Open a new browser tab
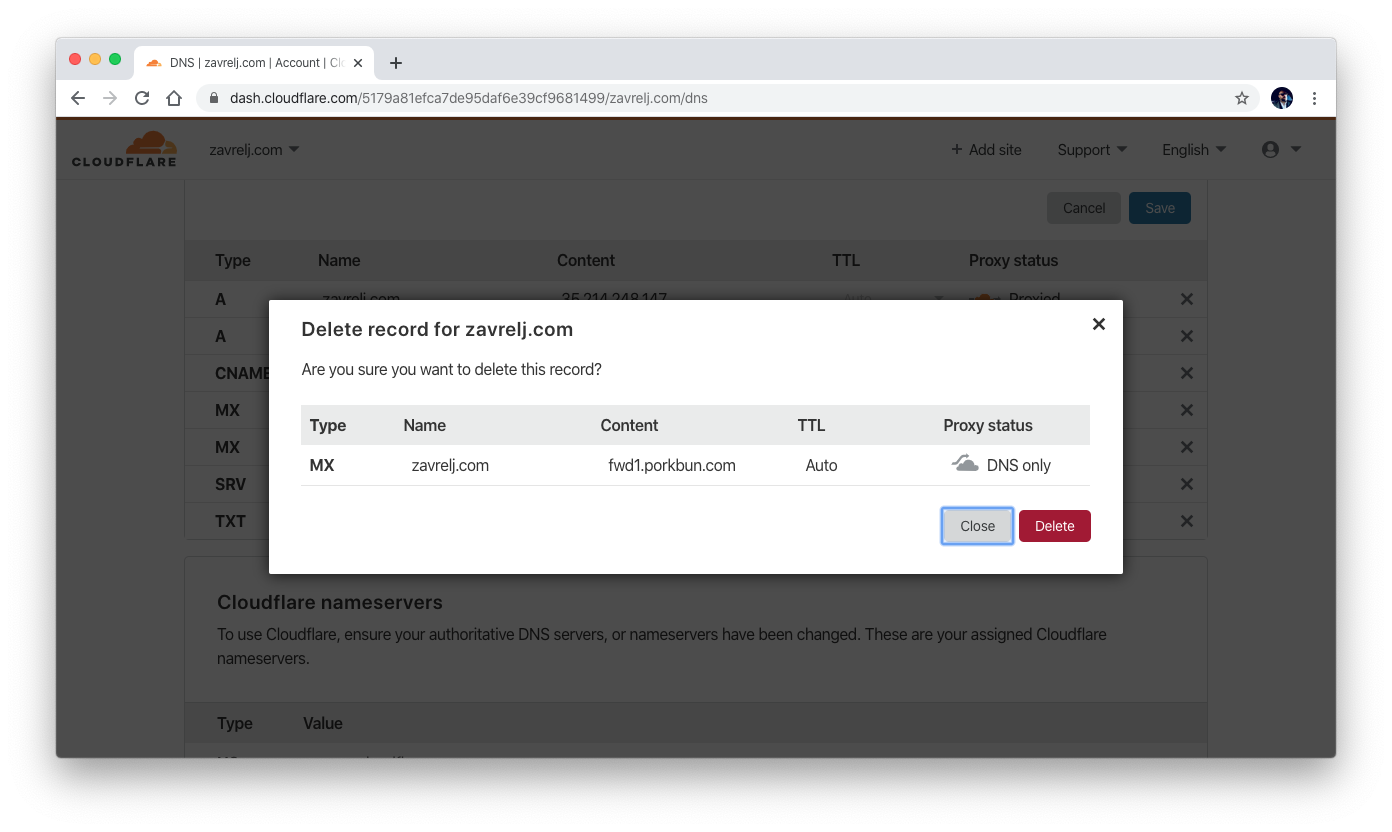1392x832 pixels. tap(395, 63)
